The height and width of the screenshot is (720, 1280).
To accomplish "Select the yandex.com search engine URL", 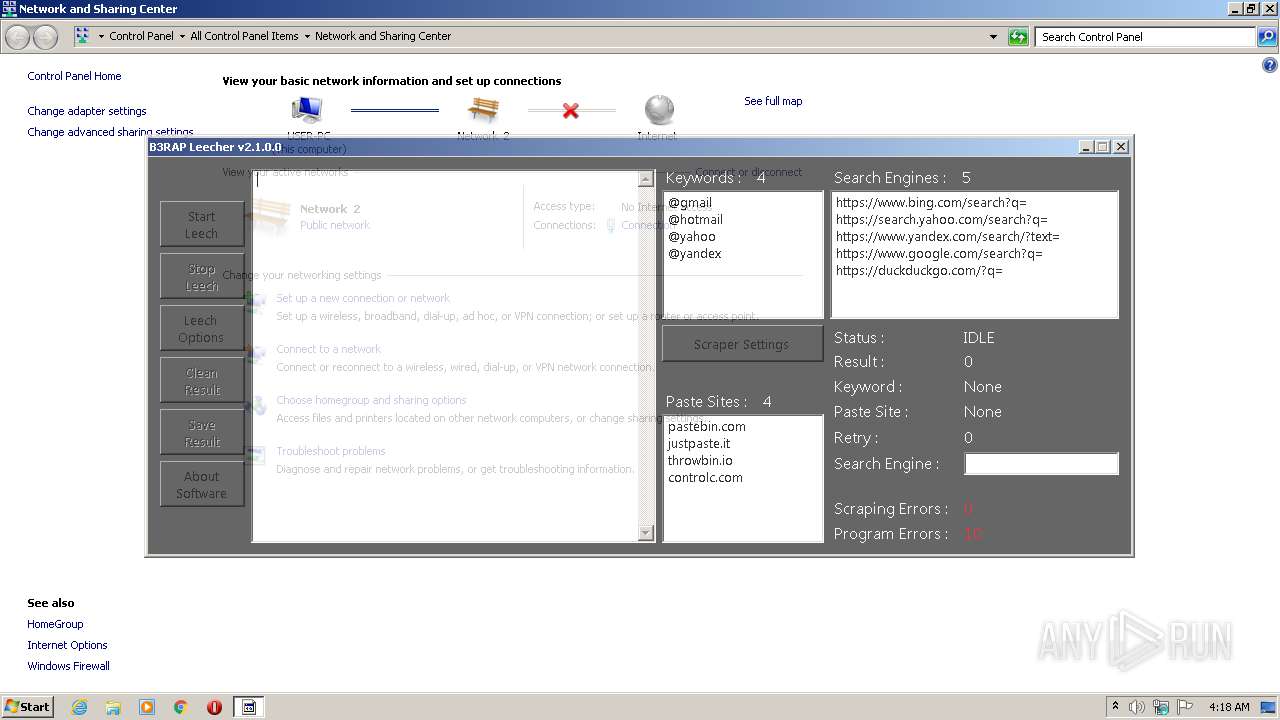I will 948,237.
